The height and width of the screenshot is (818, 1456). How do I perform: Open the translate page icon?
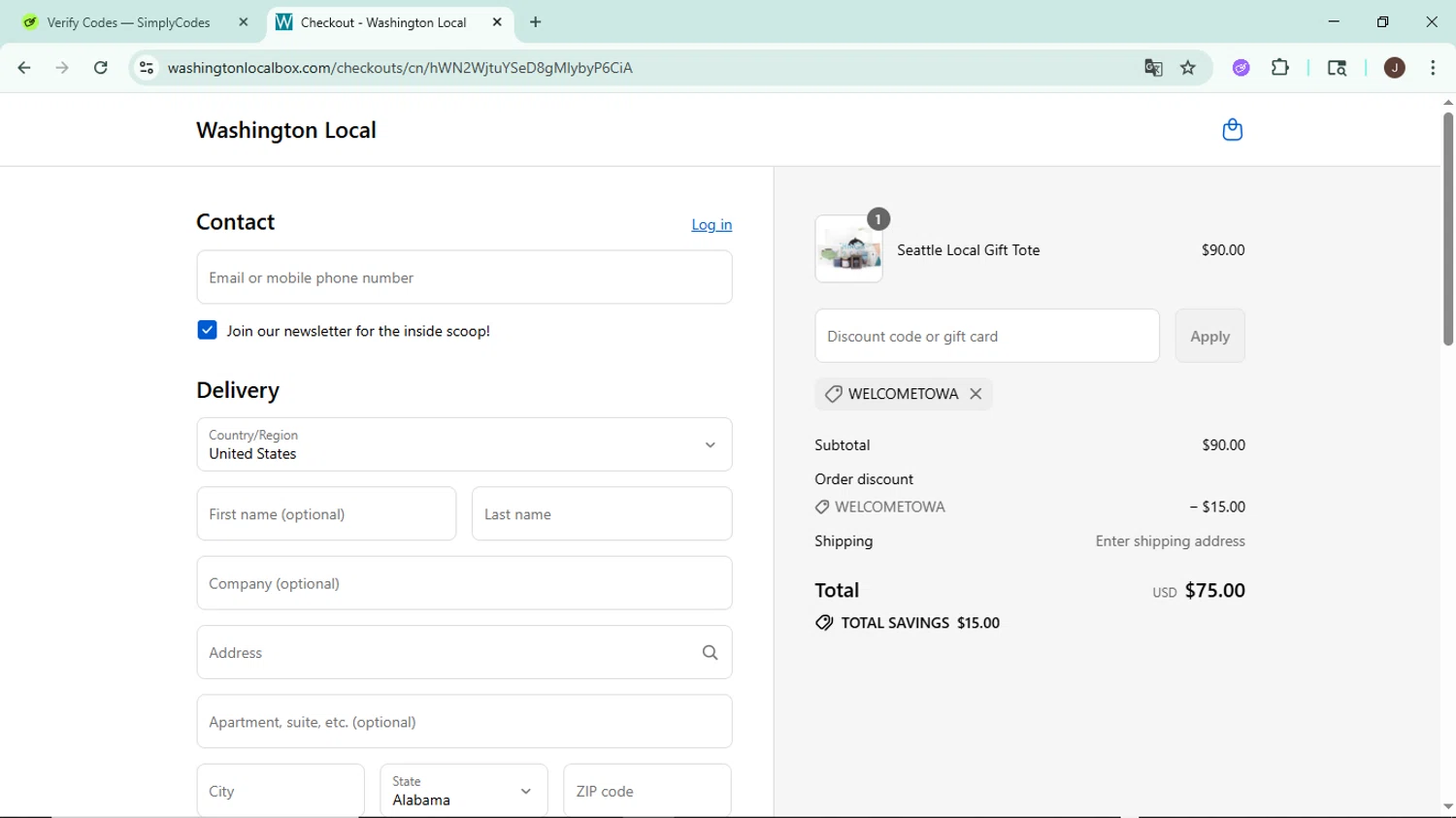(1153, 68)
